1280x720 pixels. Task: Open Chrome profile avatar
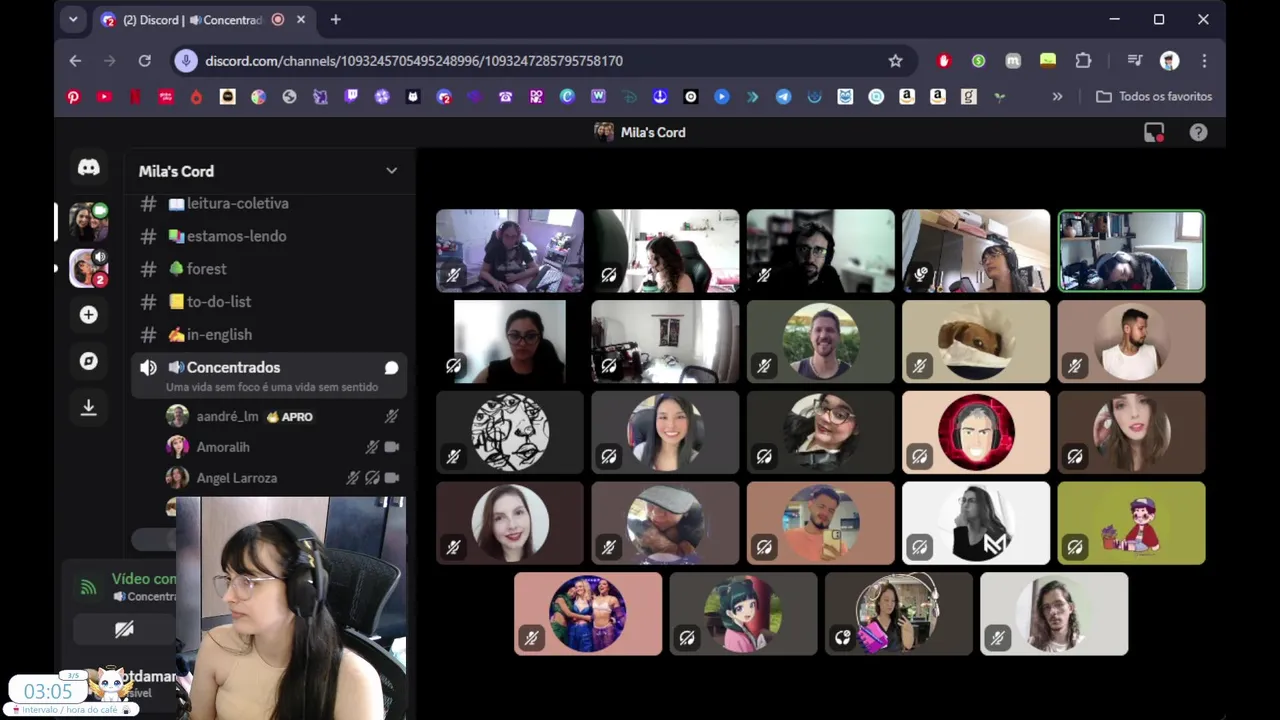[1169, 61]
